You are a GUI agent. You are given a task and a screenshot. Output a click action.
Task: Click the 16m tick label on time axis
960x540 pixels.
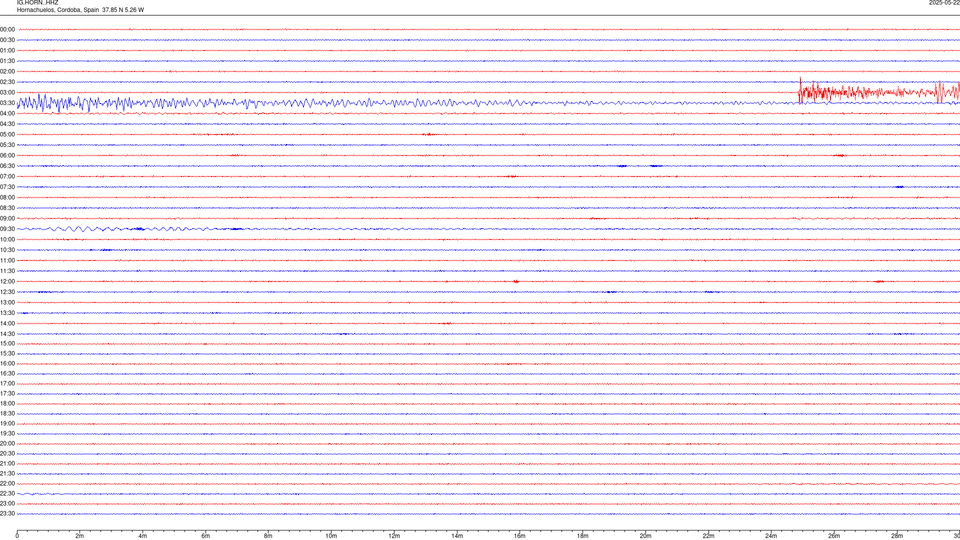(520, 536)
